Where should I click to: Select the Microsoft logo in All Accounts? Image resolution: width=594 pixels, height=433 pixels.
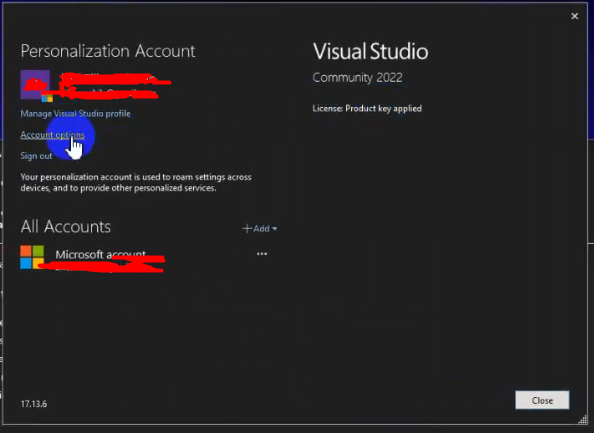32,257
